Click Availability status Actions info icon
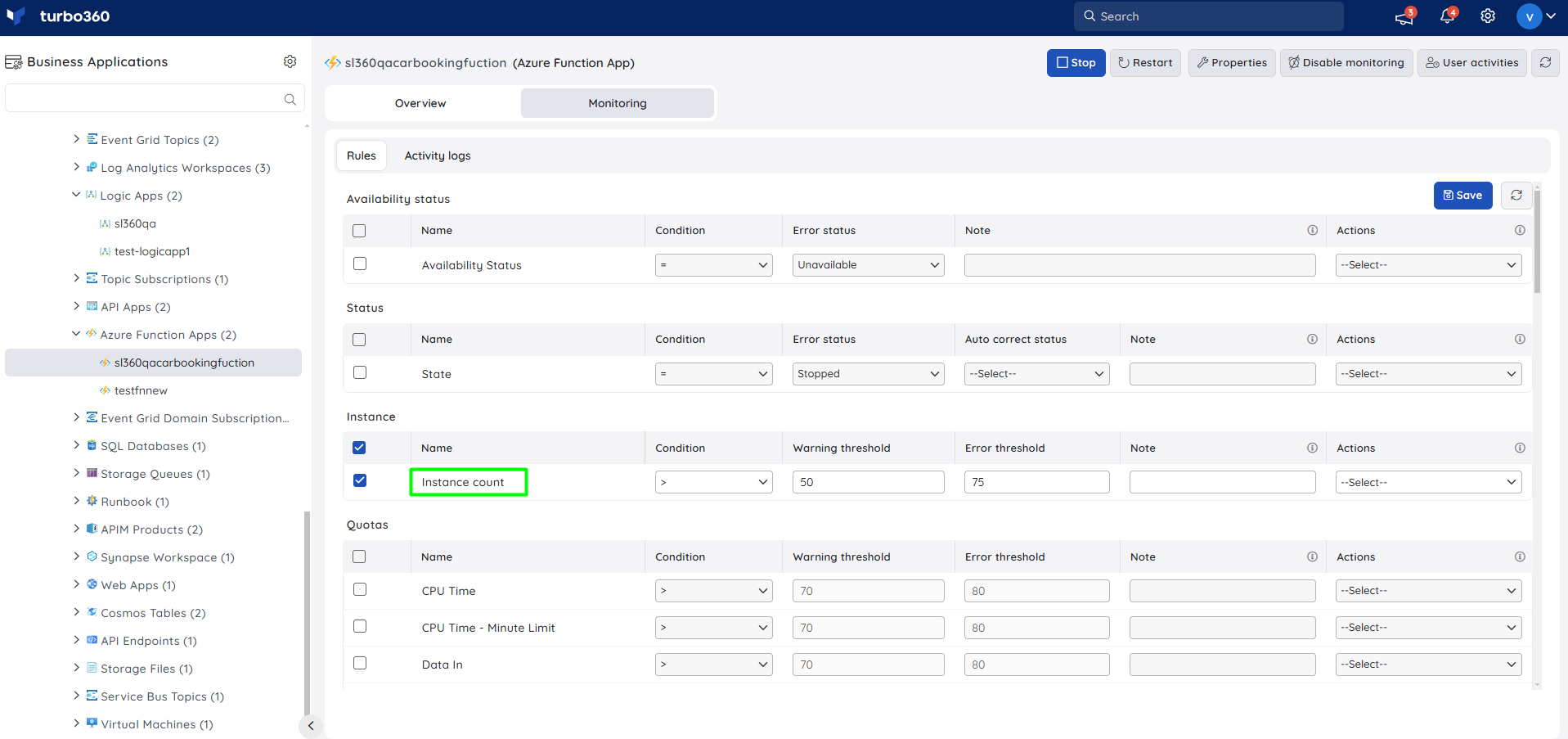The image size is (1568, 739). (x=1520, y=231)
